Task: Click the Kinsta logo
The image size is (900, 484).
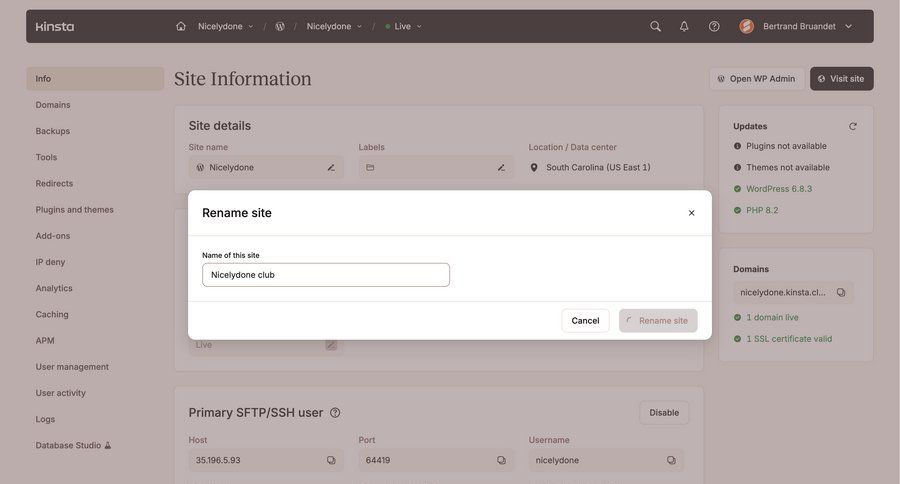Action: pyautogui.click(x=55, y=26)
